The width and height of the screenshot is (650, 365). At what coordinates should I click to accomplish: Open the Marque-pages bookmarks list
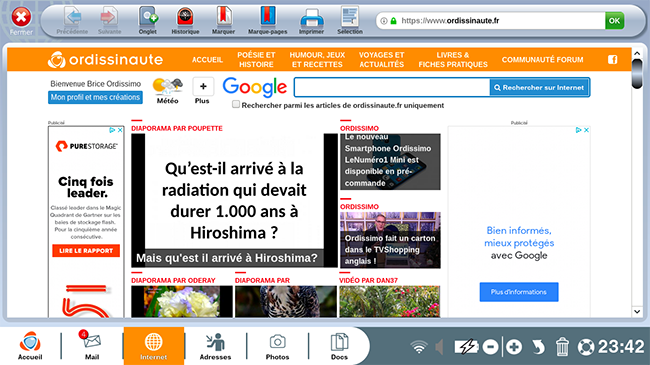point(267,20)
